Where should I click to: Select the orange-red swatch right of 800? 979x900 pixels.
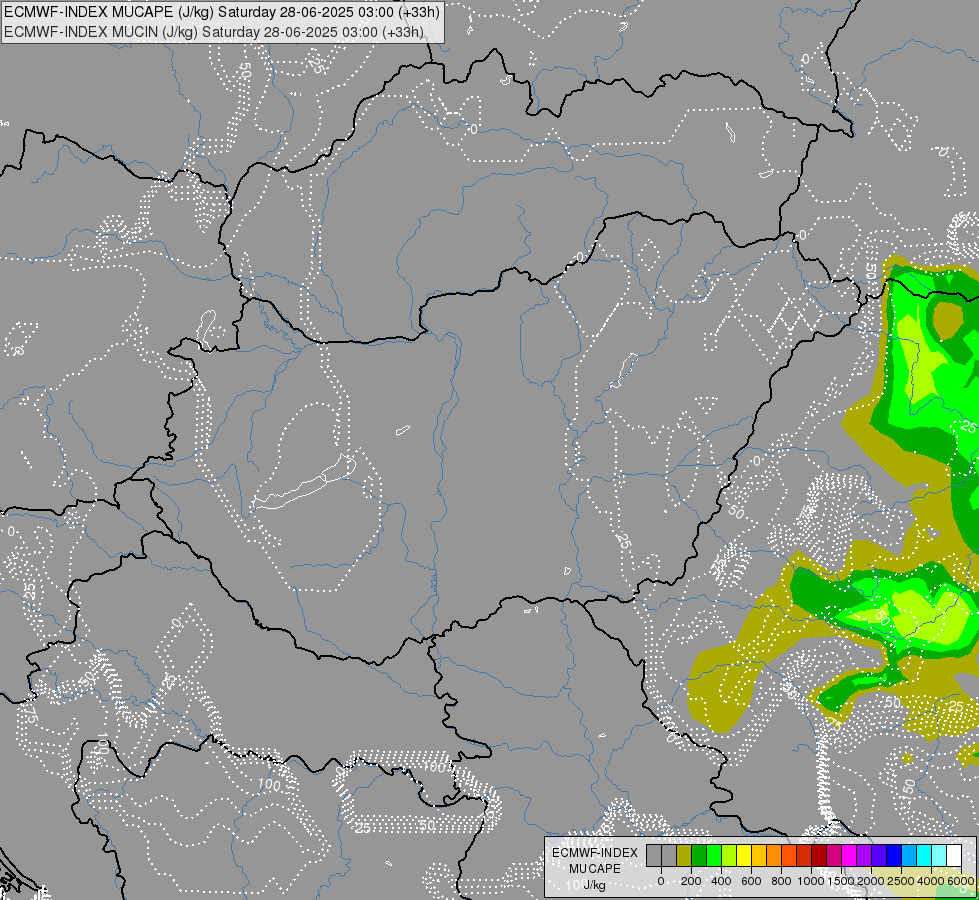[789, 856]
